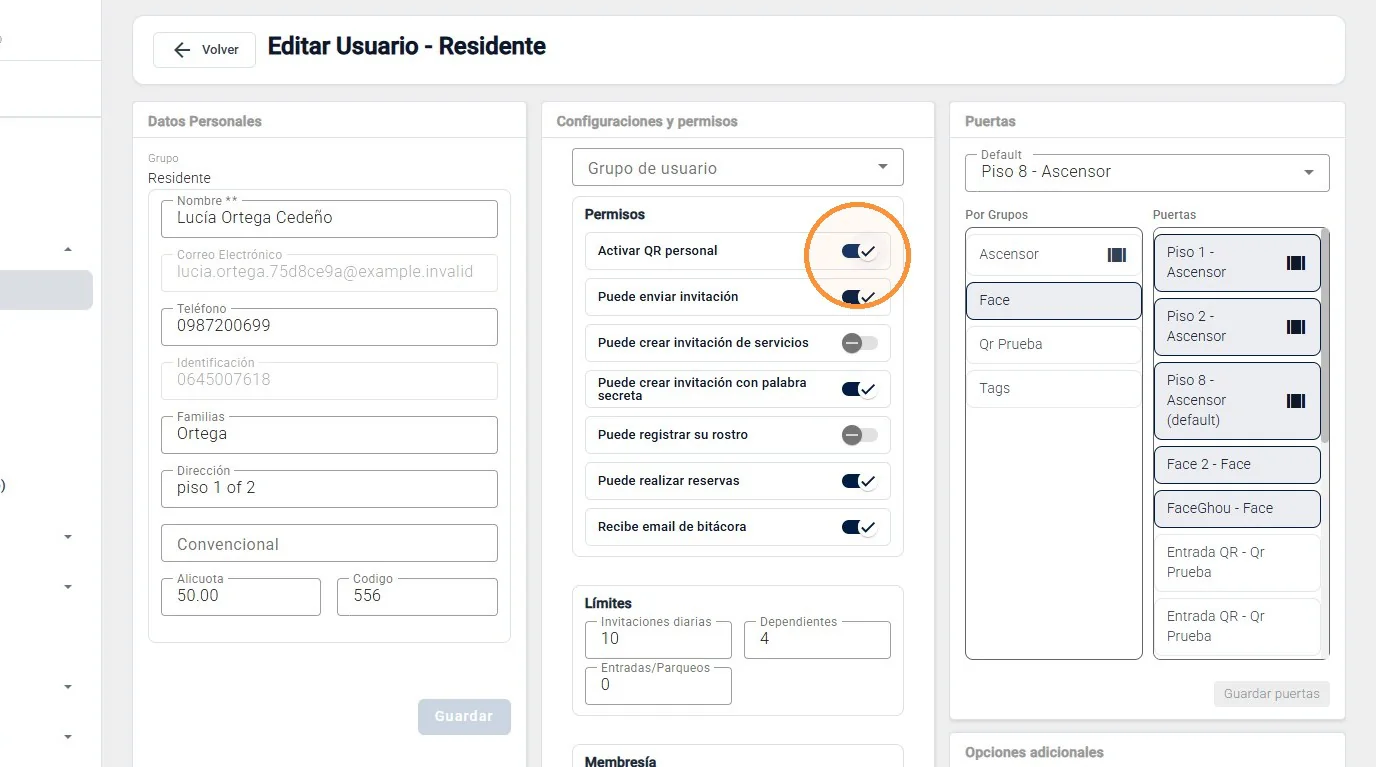Select the Qr Prueba door group
Screen dimensions: 1376x767
pyautogui.click(x=1054, y=344)
